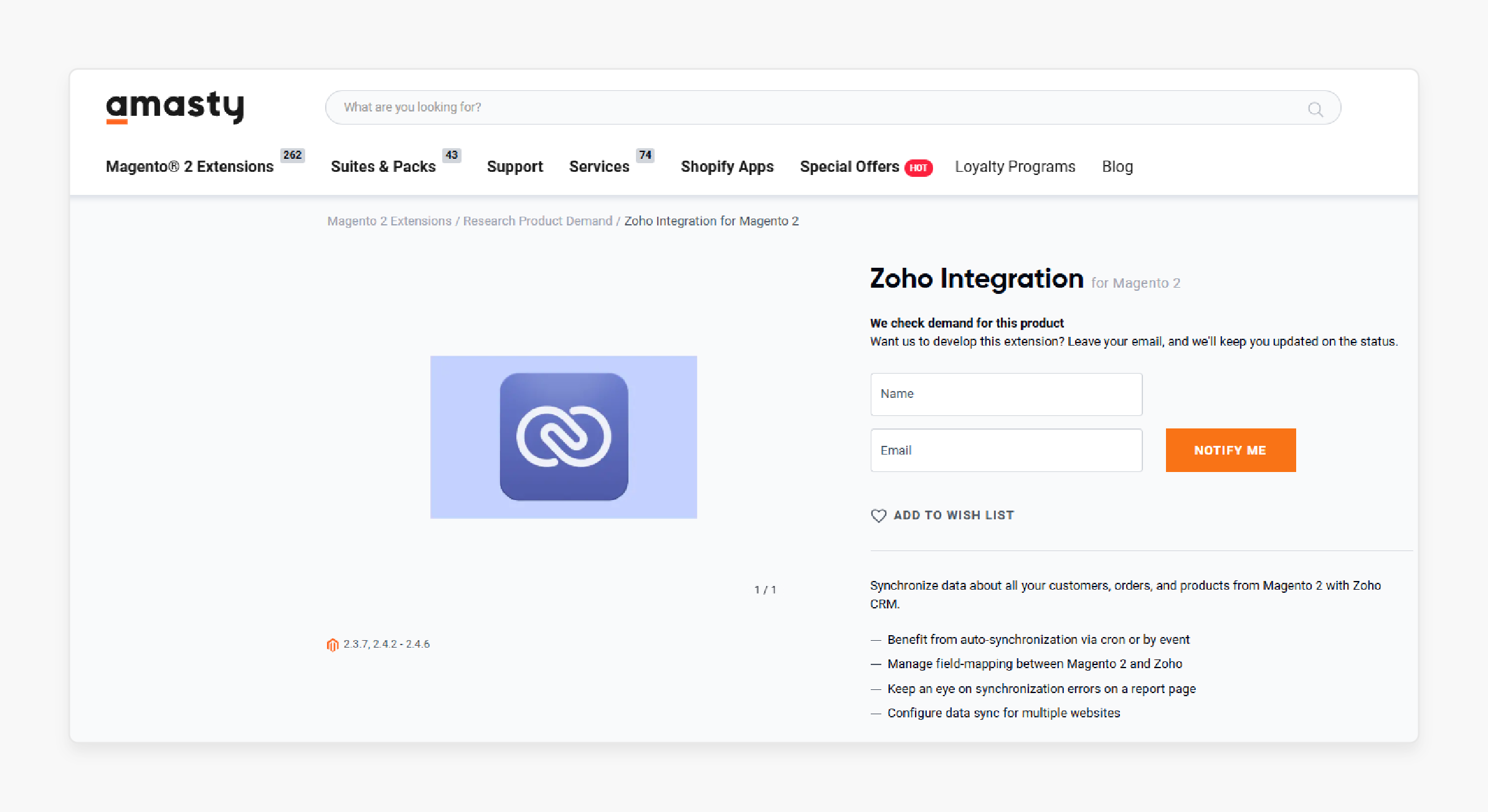This screenshot has width=1488, height=812.
Task: Click 'Zoho Integration for Magento 2' breadcrumb text
Action: tap(711, 221)
